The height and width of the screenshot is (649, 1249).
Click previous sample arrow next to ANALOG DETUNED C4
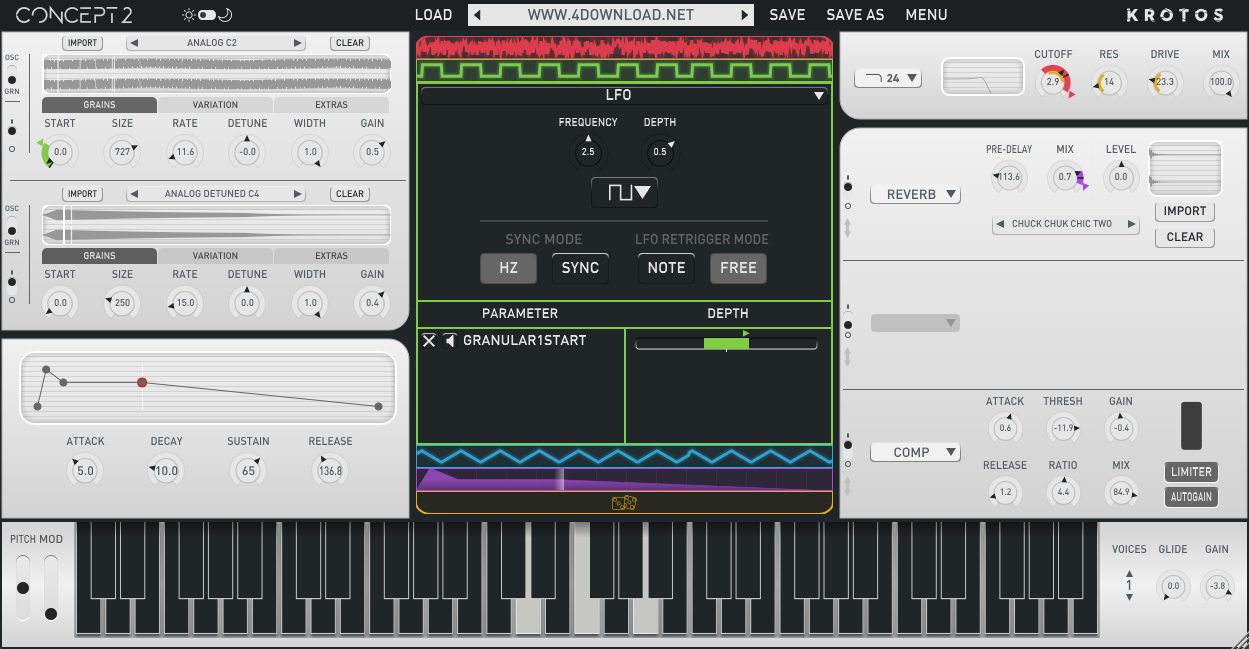(136, 194)
